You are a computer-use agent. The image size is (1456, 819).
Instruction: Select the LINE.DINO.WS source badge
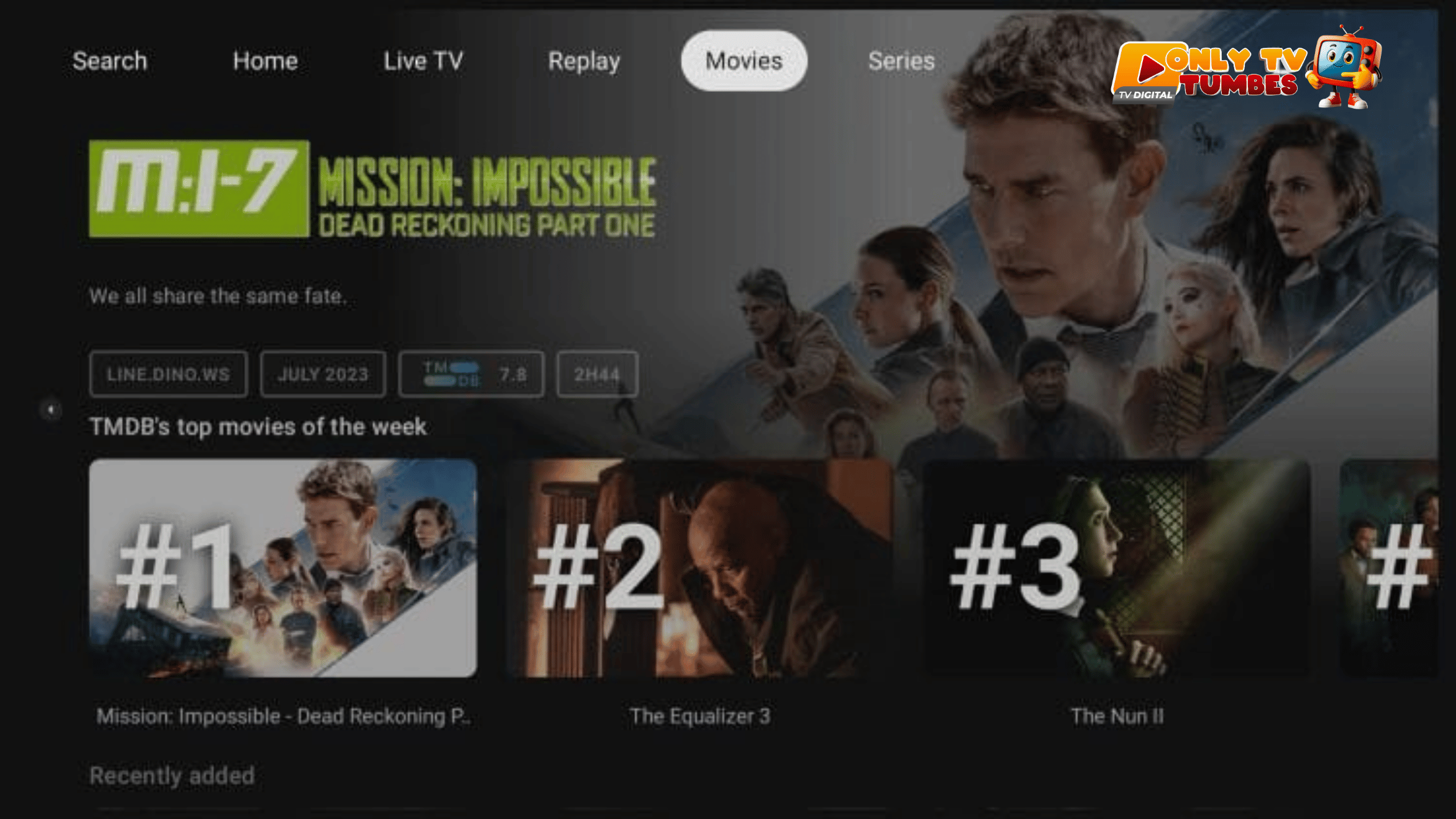[x=168, y=374]
